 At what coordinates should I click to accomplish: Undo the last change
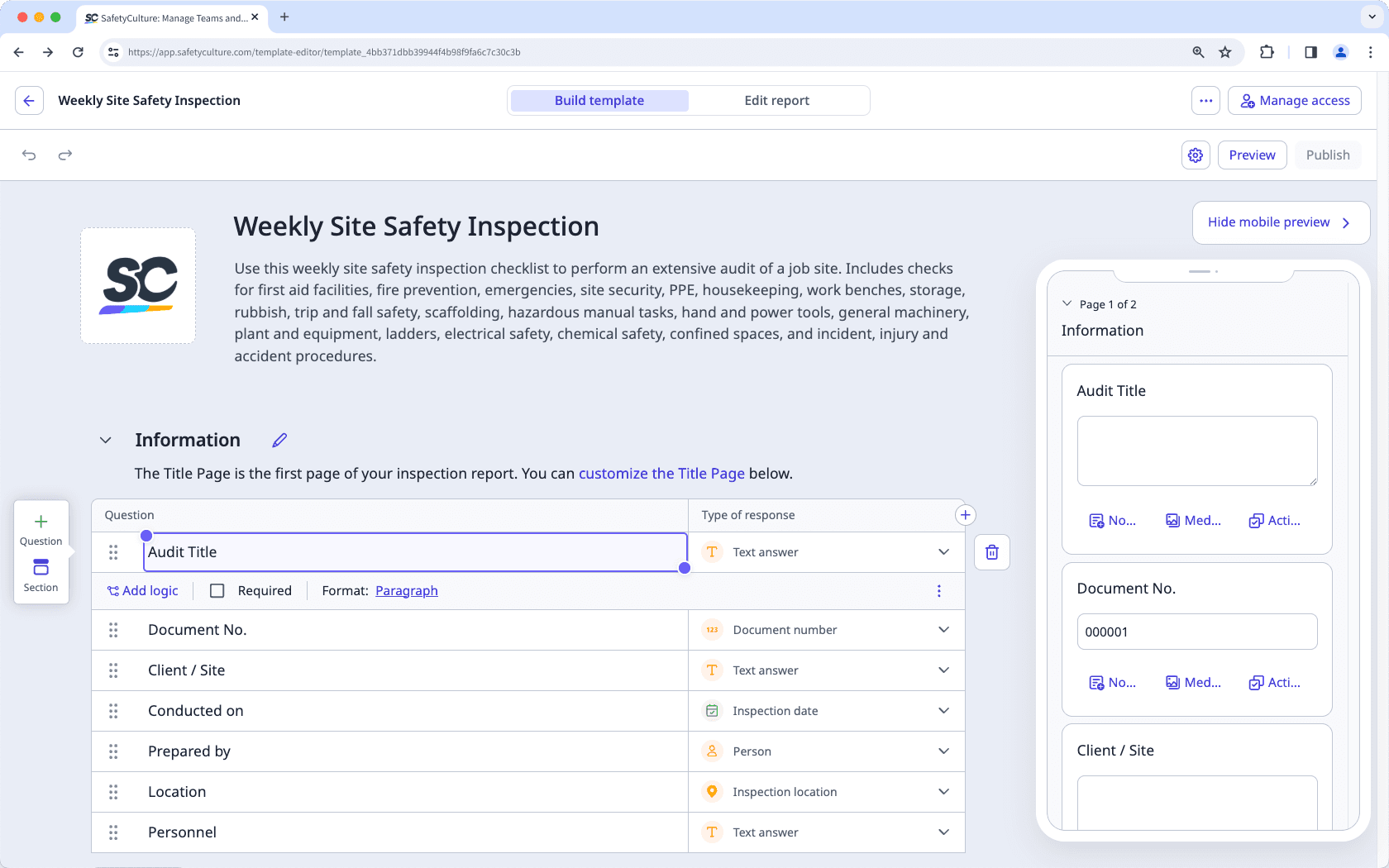[29, 155]
